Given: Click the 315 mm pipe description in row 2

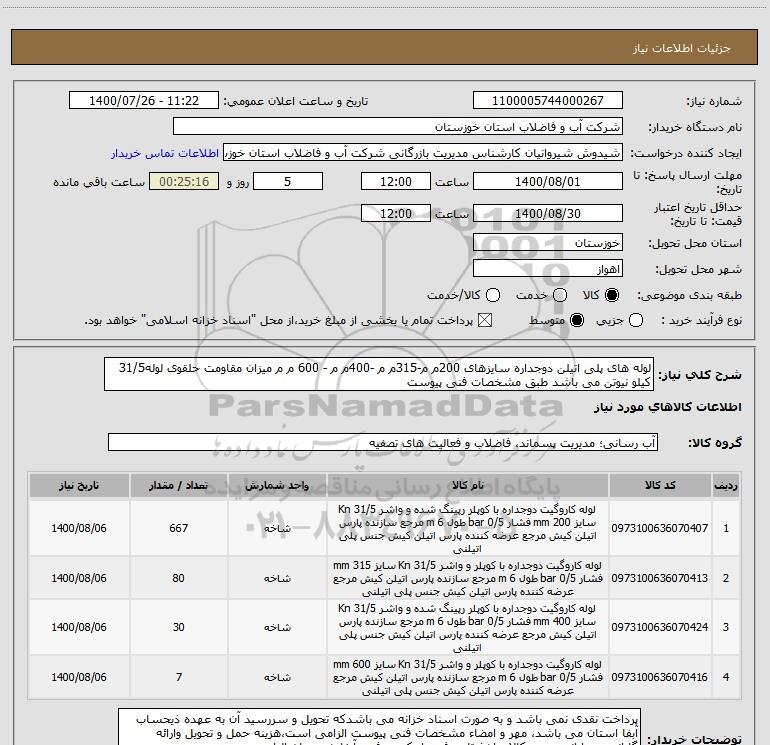Looking at the screenshot, I should tap(468, 578).
